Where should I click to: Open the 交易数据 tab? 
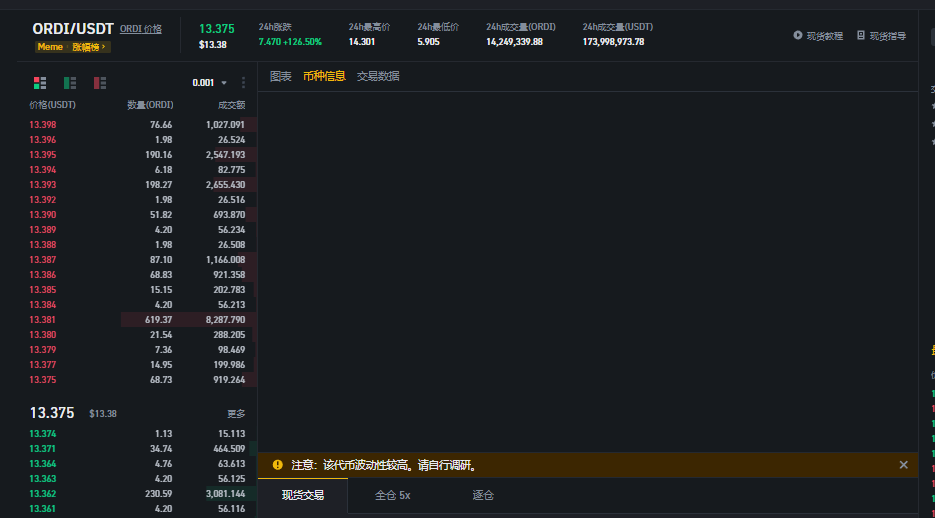pyautogui.click(x=378, y=76)
